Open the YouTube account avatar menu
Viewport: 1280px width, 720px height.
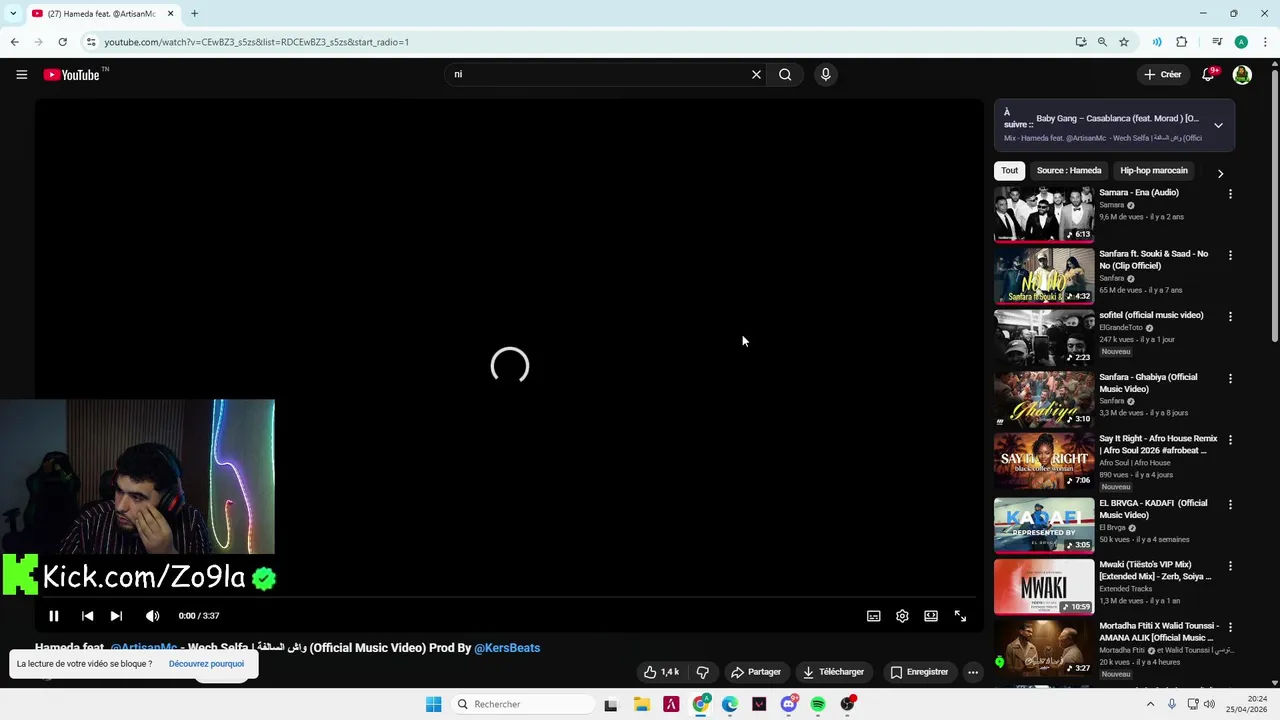pyautogui.click(x=1242, y=75)
